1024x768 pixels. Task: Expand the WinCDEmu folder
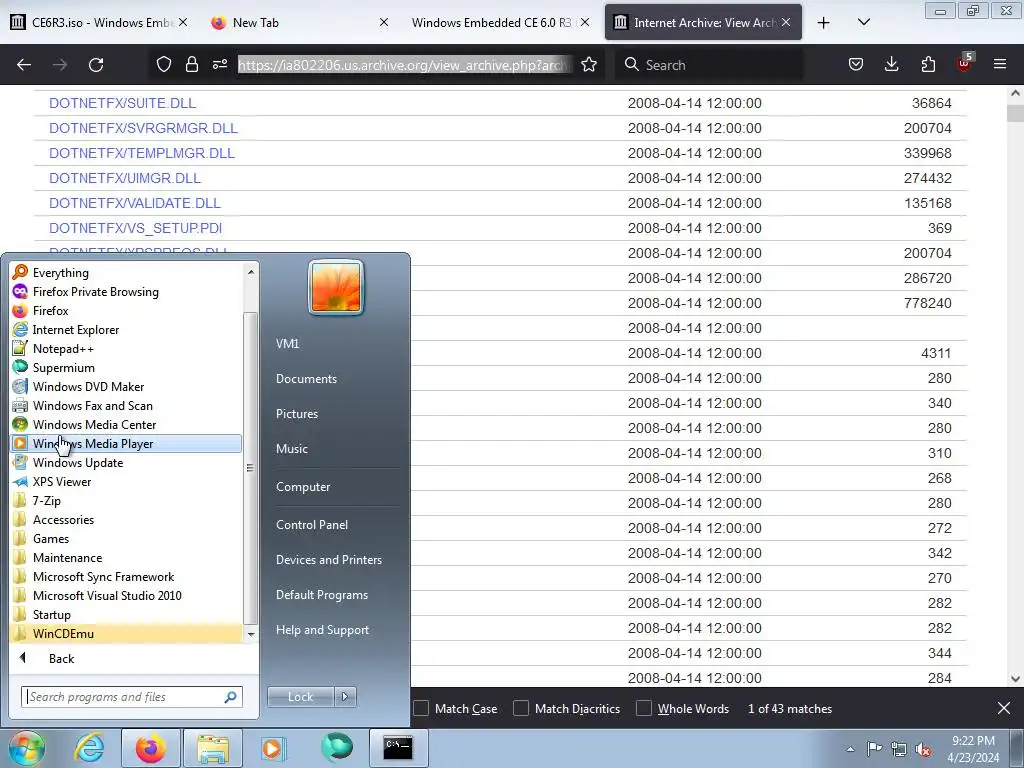pyautogui.click(x=127, y=633)
